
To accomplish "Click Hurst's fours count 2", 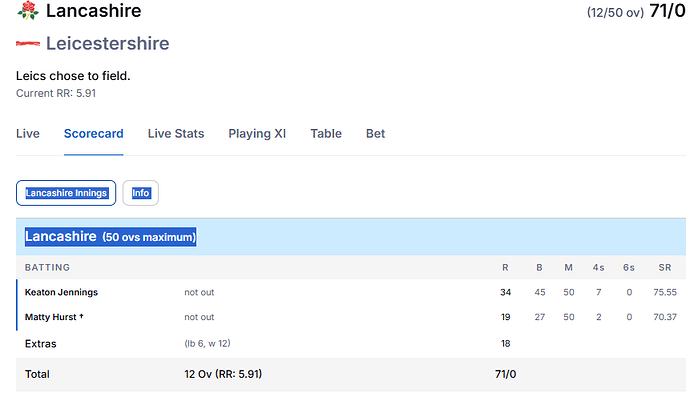I will tap(598, 317).
